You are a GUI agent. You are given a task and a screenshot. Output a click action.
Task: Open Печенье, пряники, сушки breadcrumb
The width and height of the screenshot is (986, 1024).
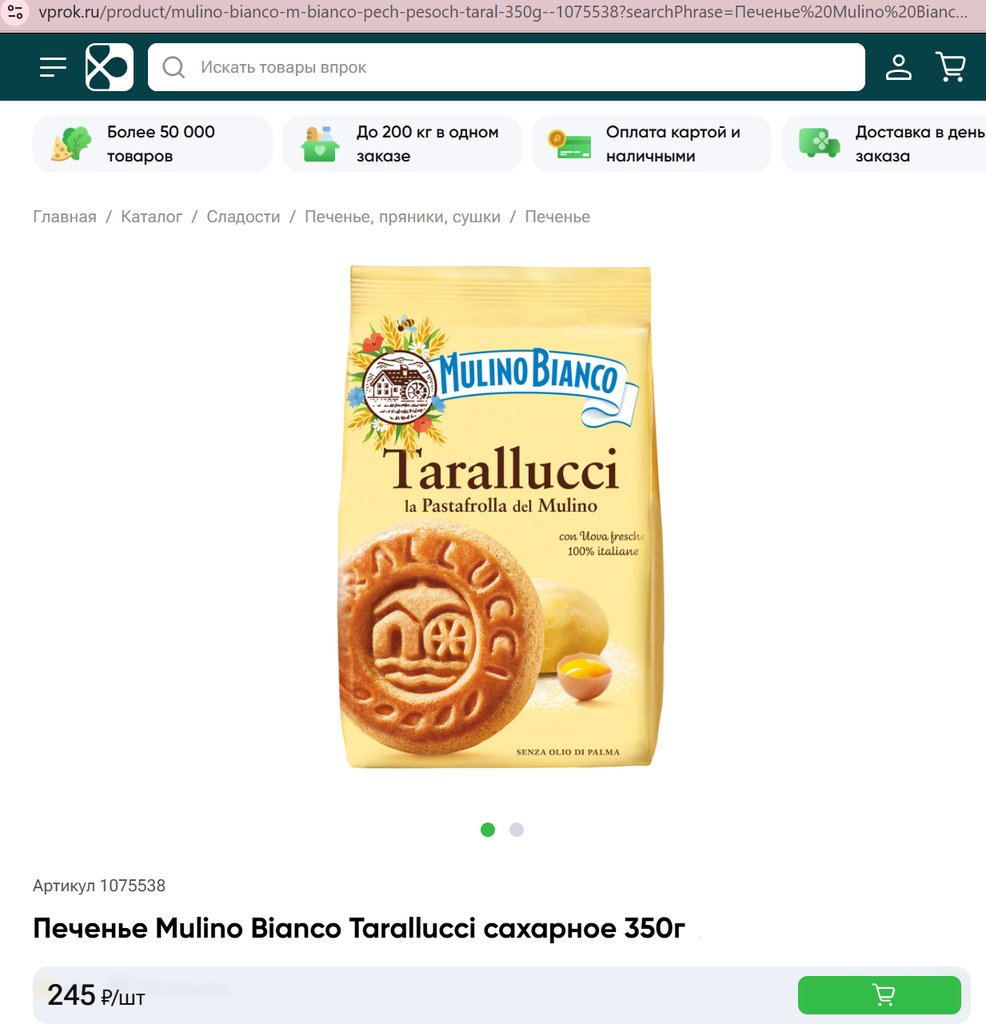(x=402, y=217)
